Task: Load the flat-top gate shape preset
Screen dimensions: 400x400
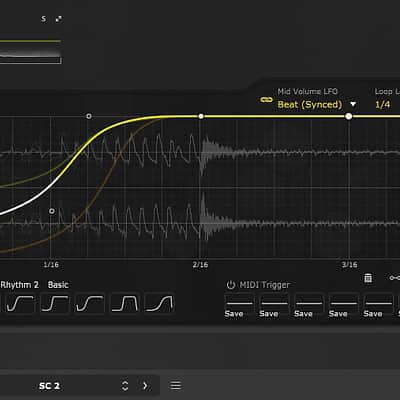Action: 125,304
